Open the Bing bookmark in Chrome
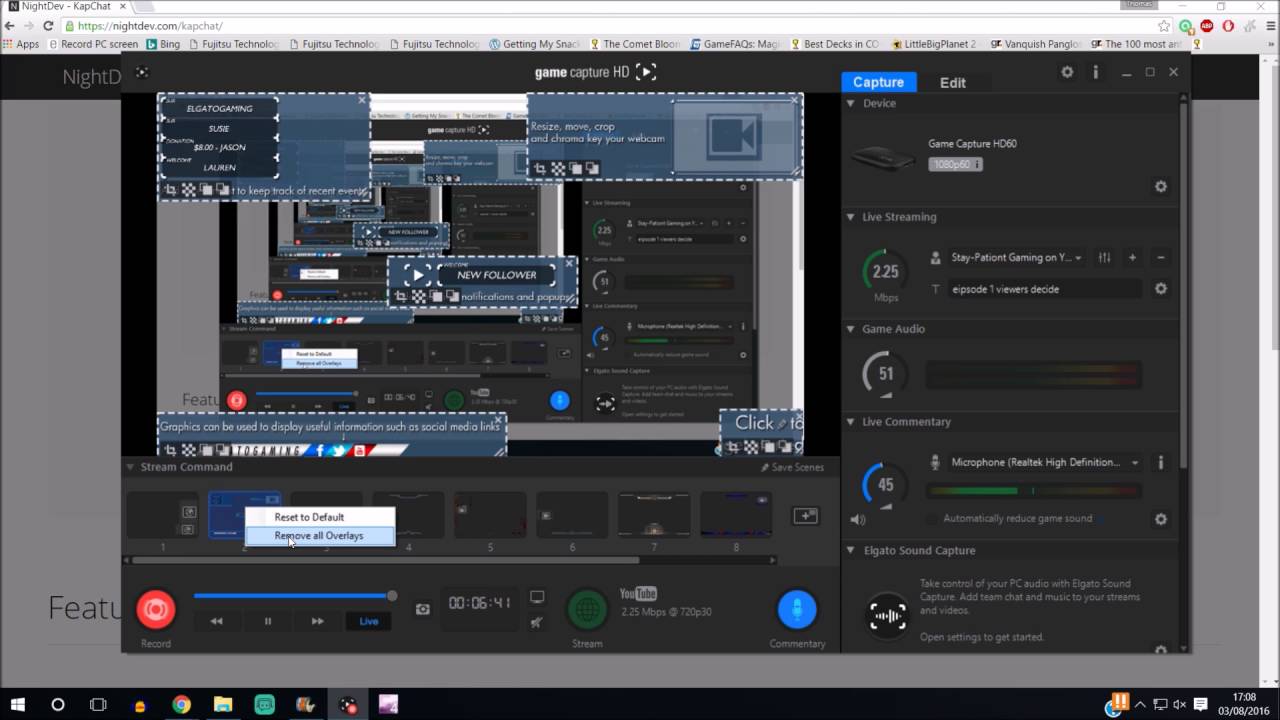1280x720 pixels. pos(163,44)
